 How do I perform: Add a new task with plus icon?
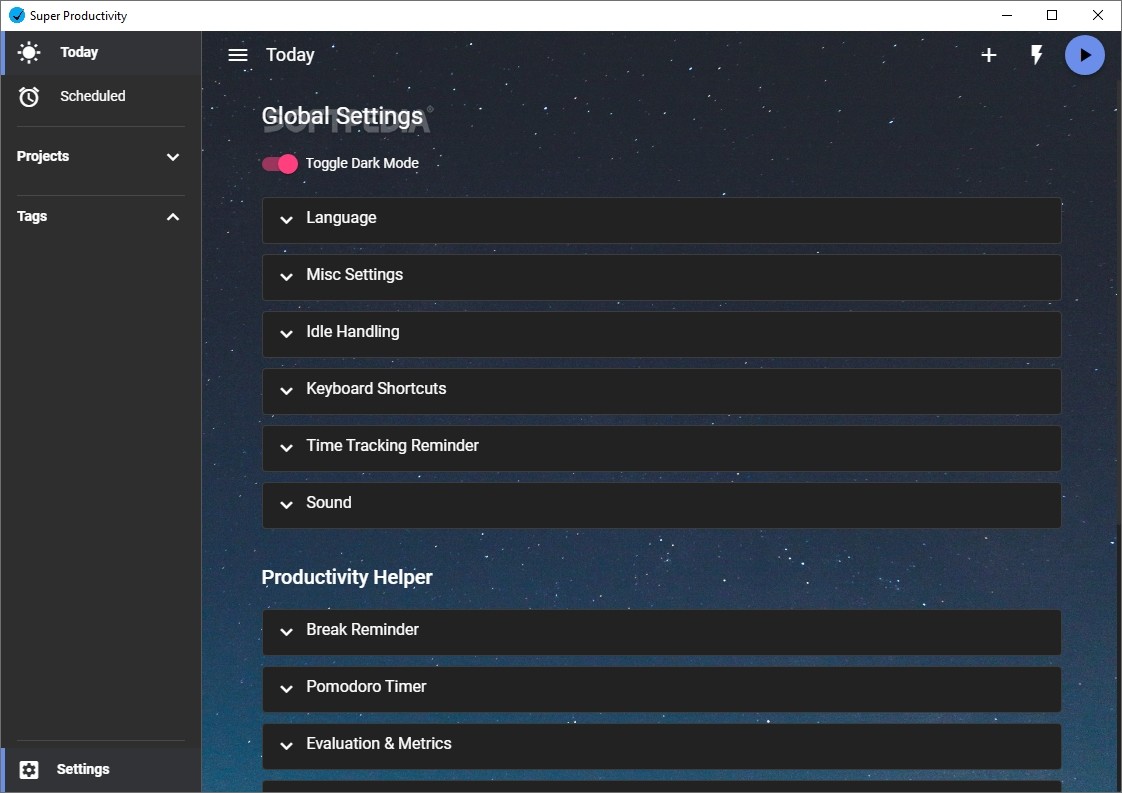click(x=988, y=55)
